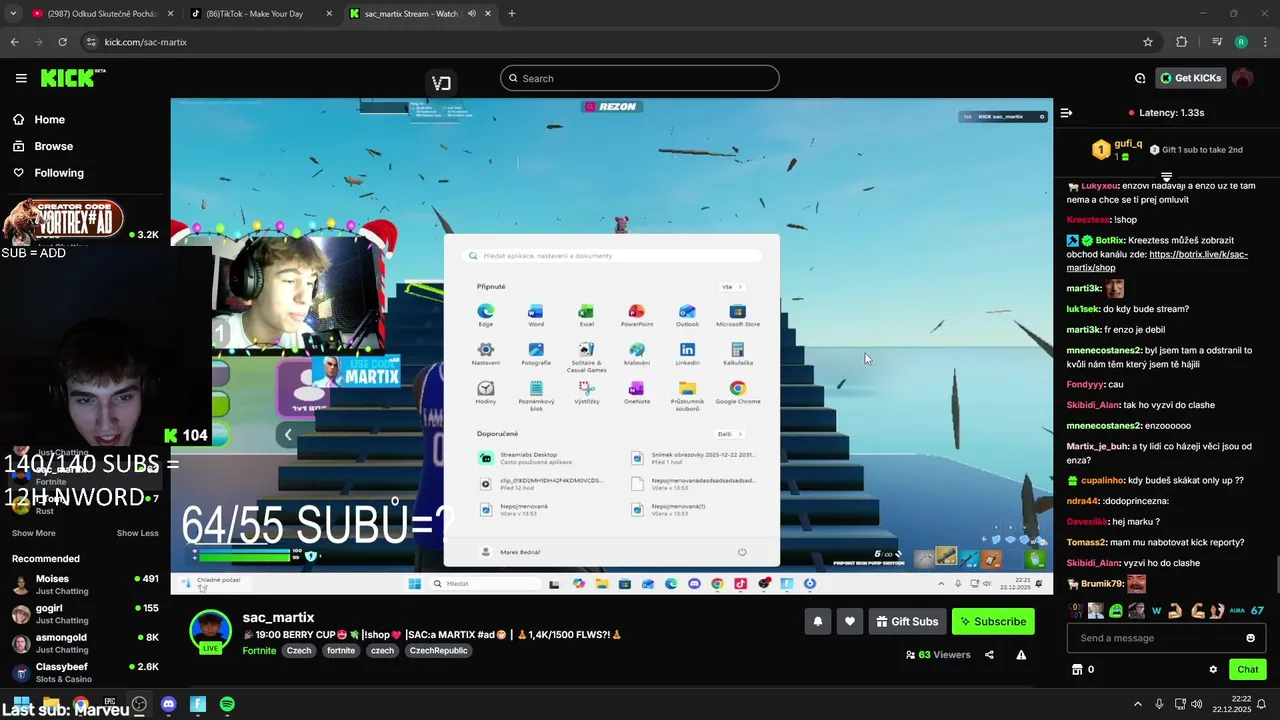Image resolution: width=1280 pixels, height=720 pixels.
Task: Open chat settings gear icon
Action: click(1213, 670)
